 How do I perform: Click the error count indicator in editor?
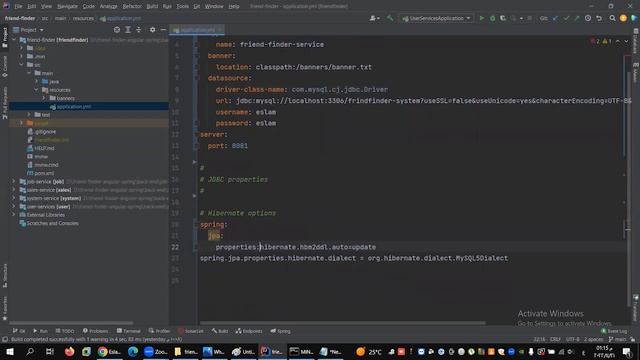595,41
